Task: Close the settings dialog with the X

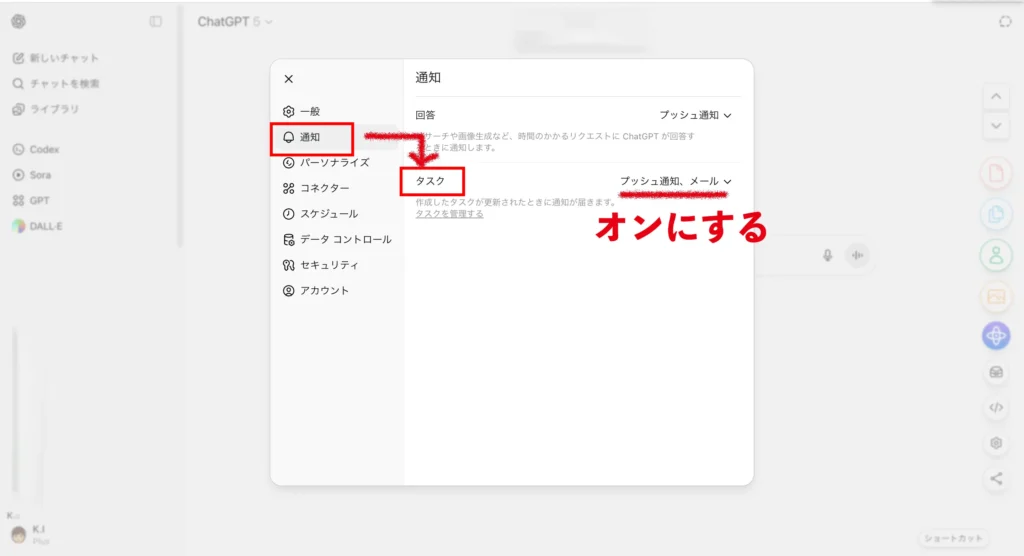Action: click(289, 79)
